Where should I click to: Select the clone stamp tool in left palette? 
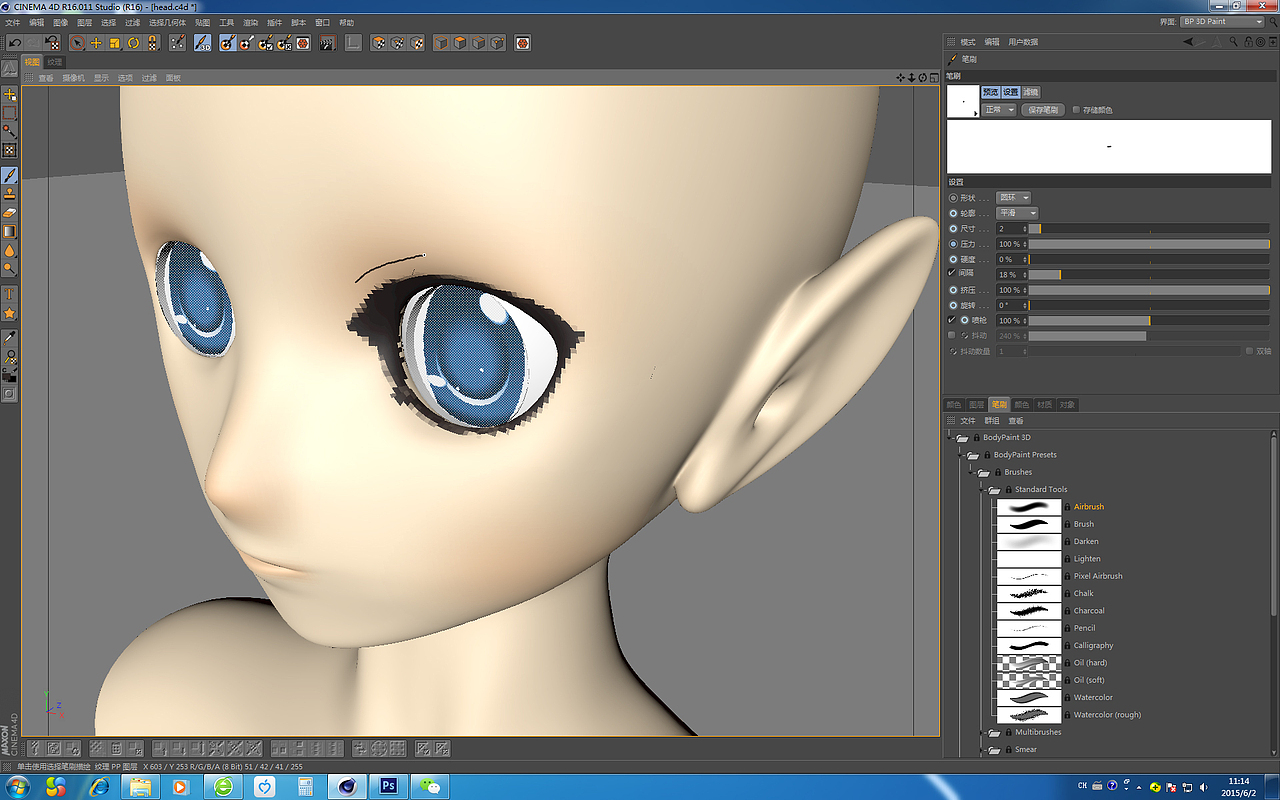tap(10, 194)
